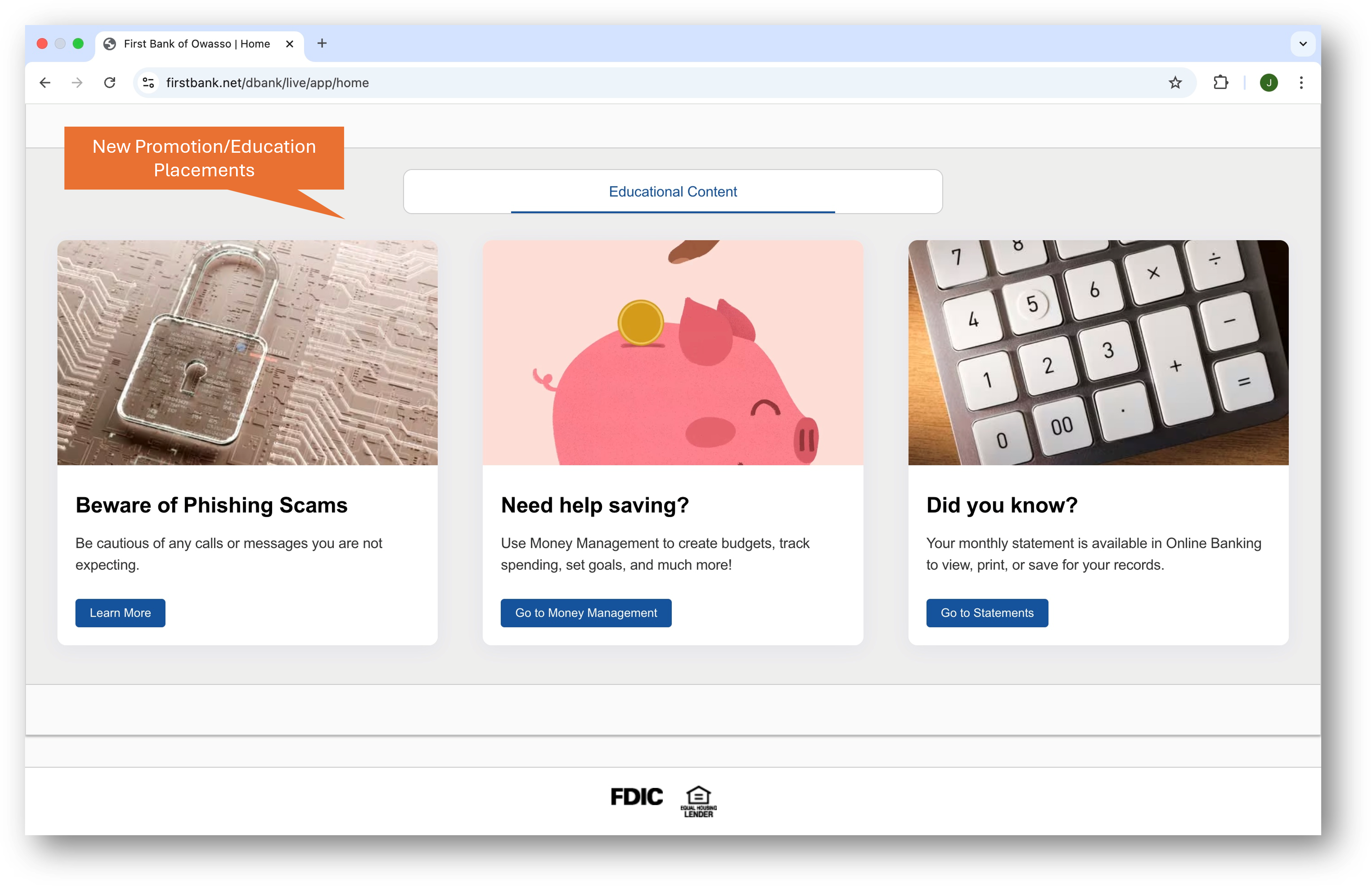The width and height of the screenshot is (1372, 886).
Task: Click the piggy bank savings image
Action: coord(672,353)
